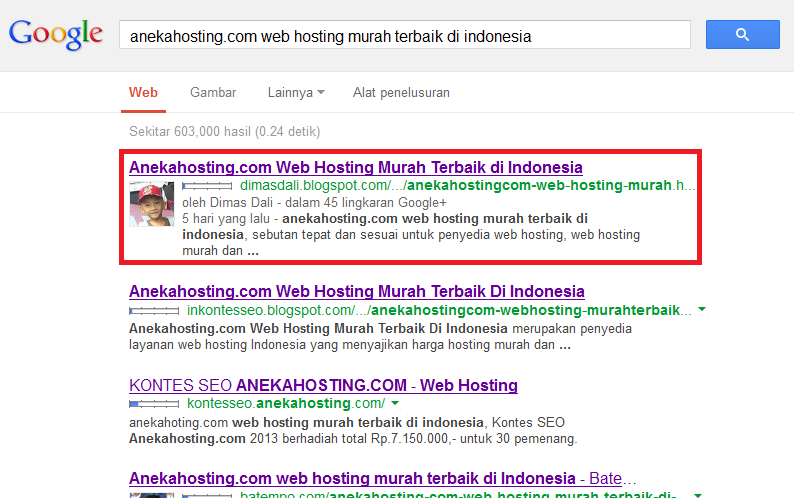Screen dimensions: 794x498
Task: Select the Web tab
Action: pyautogui.click(x=143, y=93)
